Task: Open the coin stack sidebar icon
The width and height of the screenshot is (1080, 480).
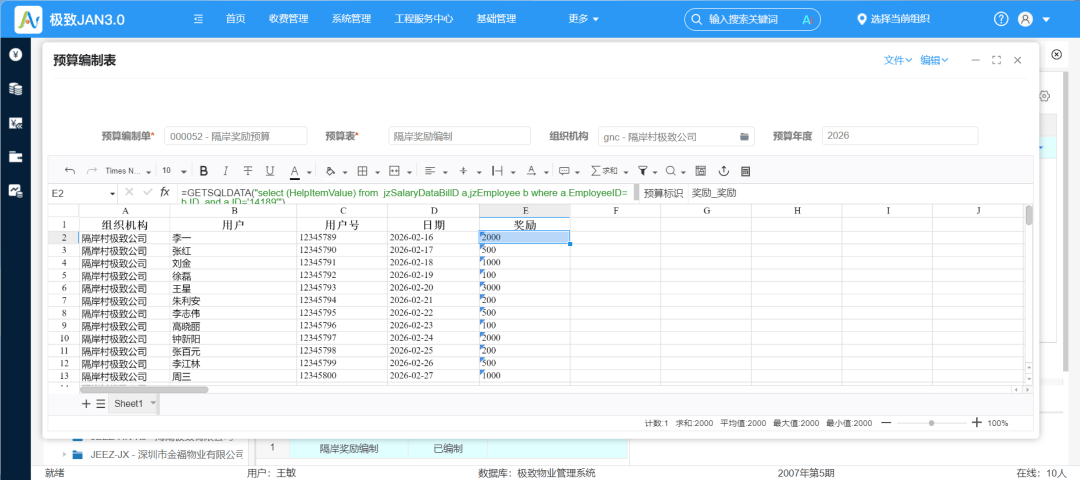Action: [15, 89]
